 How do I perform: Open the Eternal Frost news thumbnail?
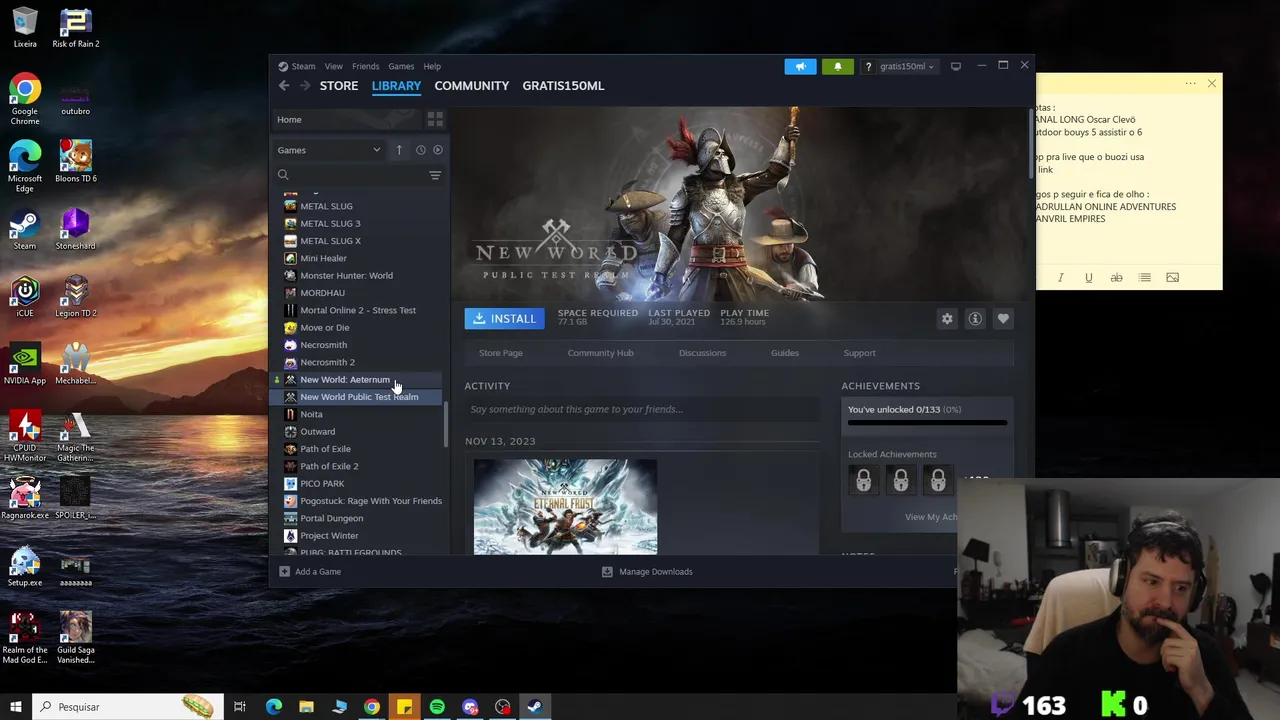(x=565, y=506)
